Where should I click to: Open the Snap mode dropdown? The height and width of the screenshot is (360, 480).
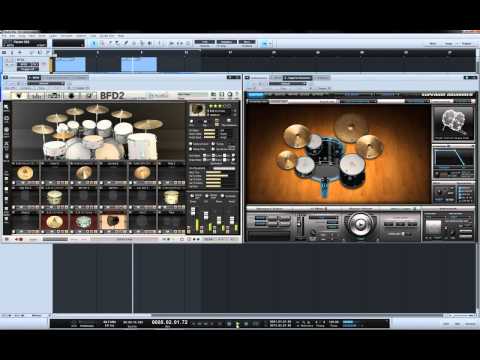pyautogui.click(x=247, y=42)
